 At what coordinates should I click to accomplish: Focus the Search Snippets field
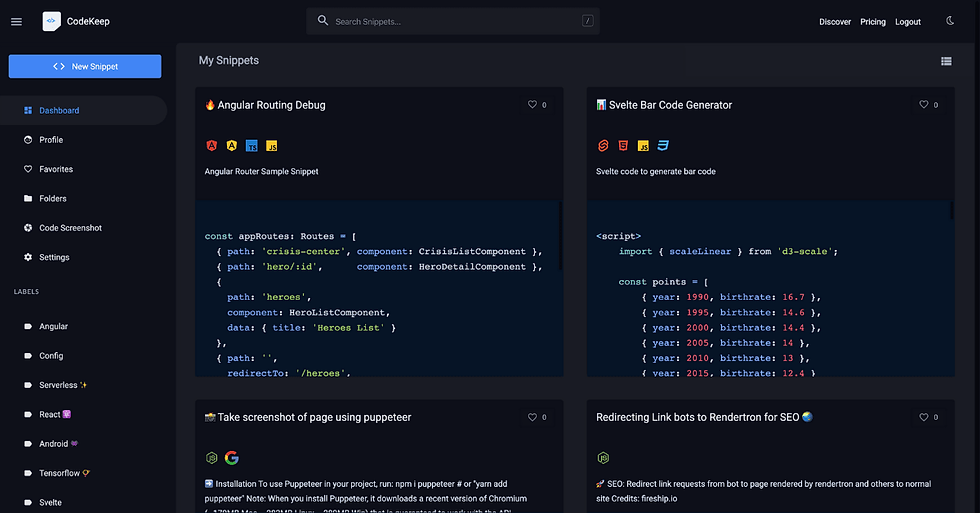pos(453,21)
